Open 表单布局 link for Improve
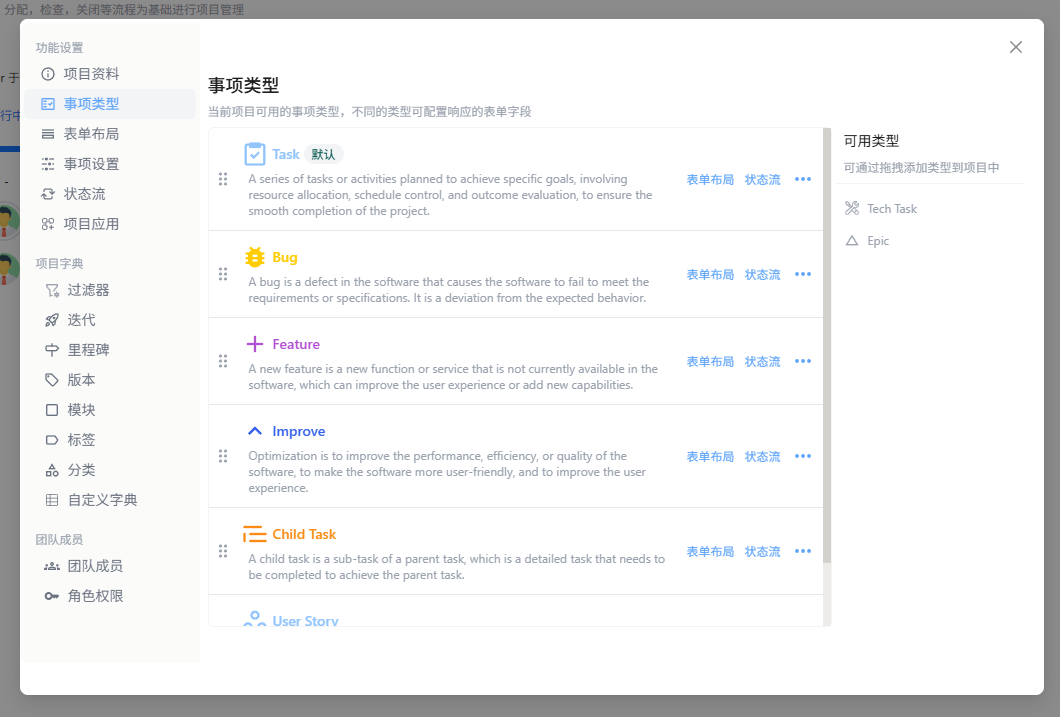The width and height of the screenshot is (1060, 717). [x=710, y=457]
